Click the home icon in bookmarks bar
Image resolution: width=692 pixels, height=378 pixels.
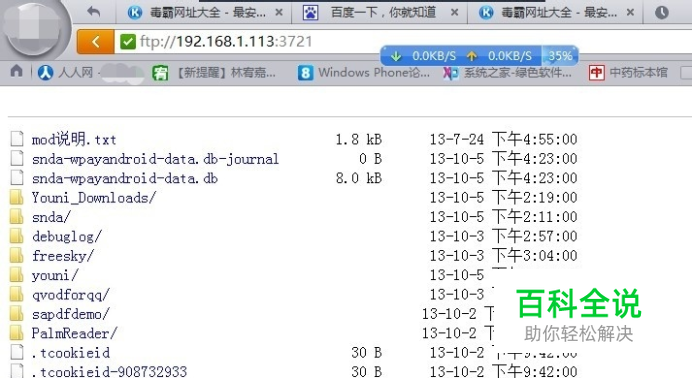pos(17,71)
